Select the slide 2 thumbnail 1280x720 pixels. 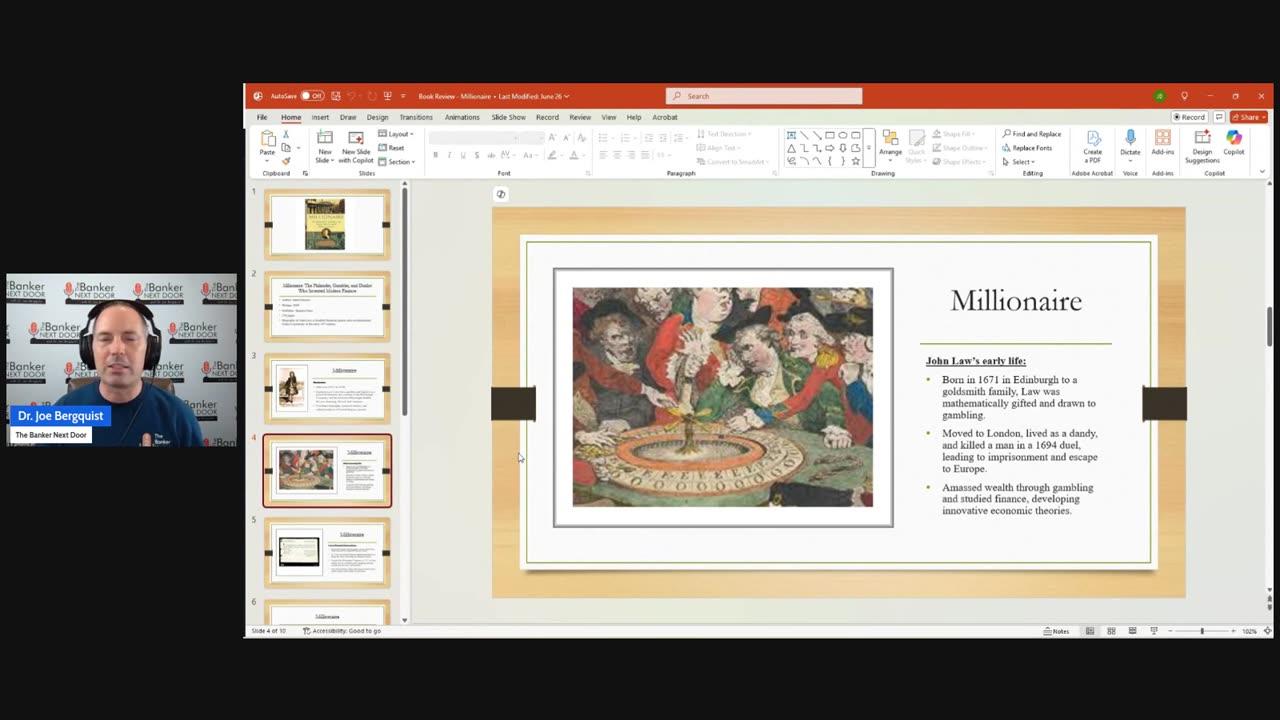tap(327, 306)
